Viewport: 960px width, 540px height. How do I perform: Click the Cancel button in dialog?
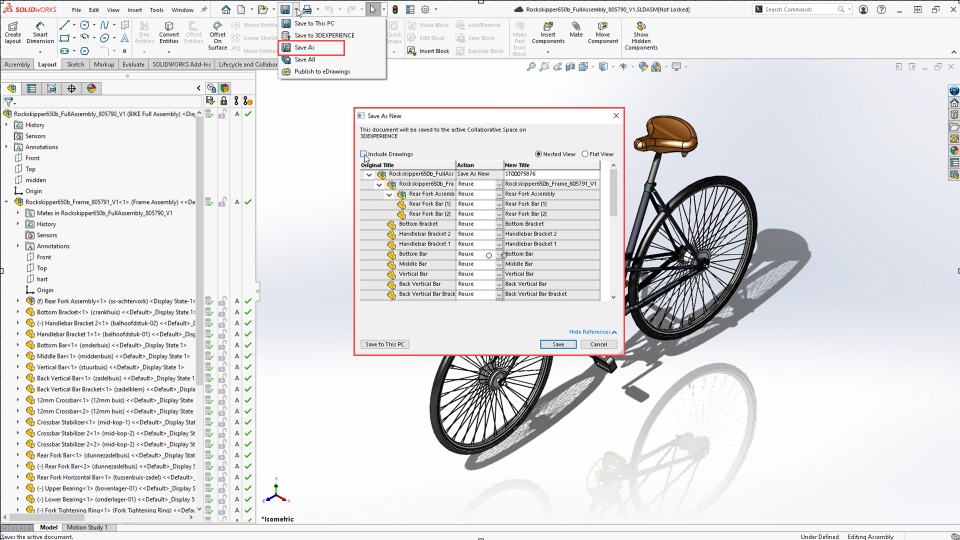(598, 344)
